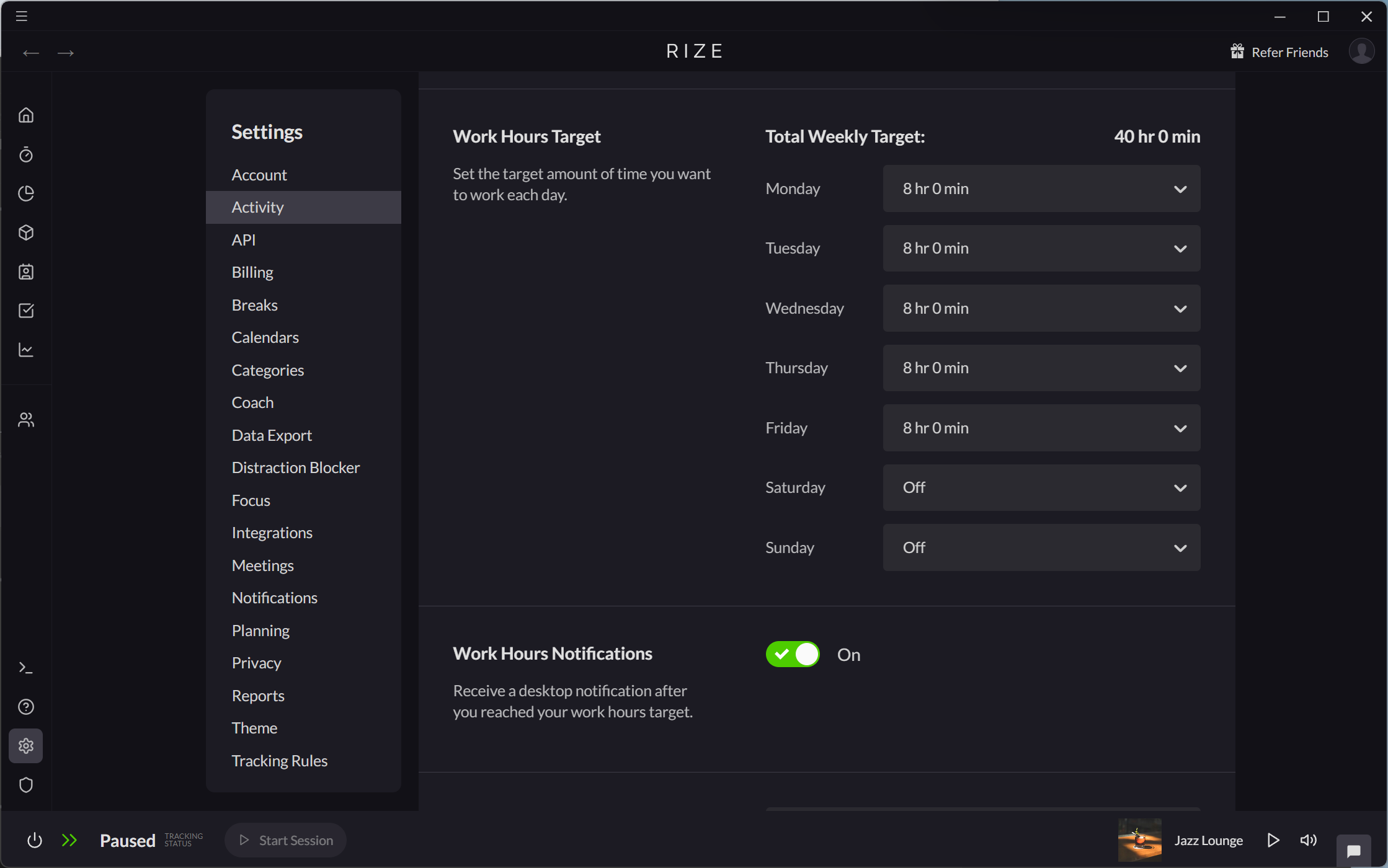Select the stopwatch timer icon in sidebar
1388x868 pixels.
click(x=26, y=154)
